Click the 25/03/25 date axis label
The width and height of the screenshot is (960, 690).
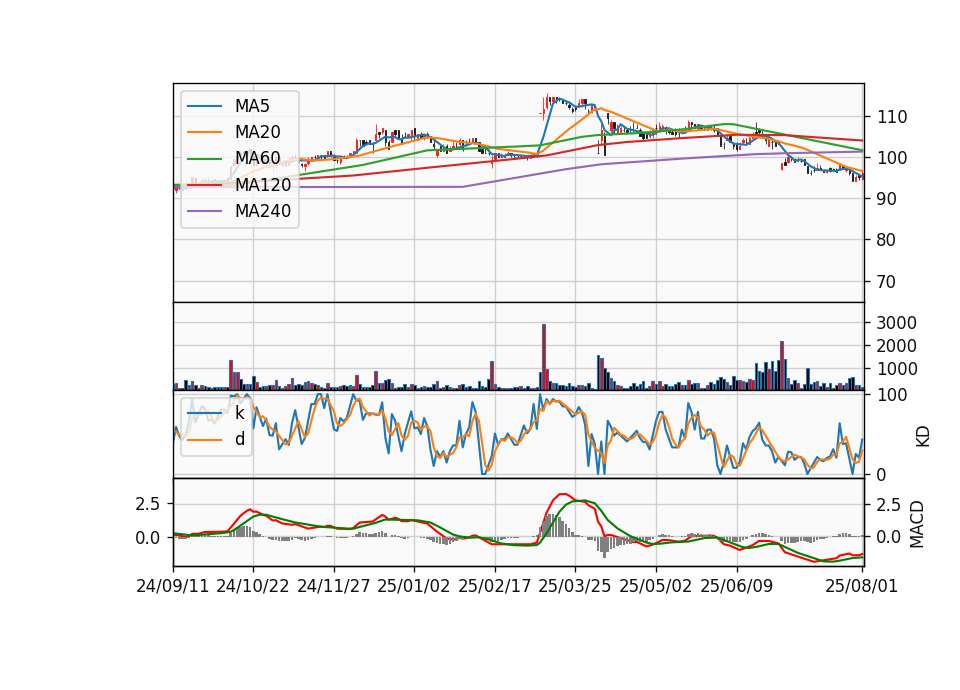point(575,587)
